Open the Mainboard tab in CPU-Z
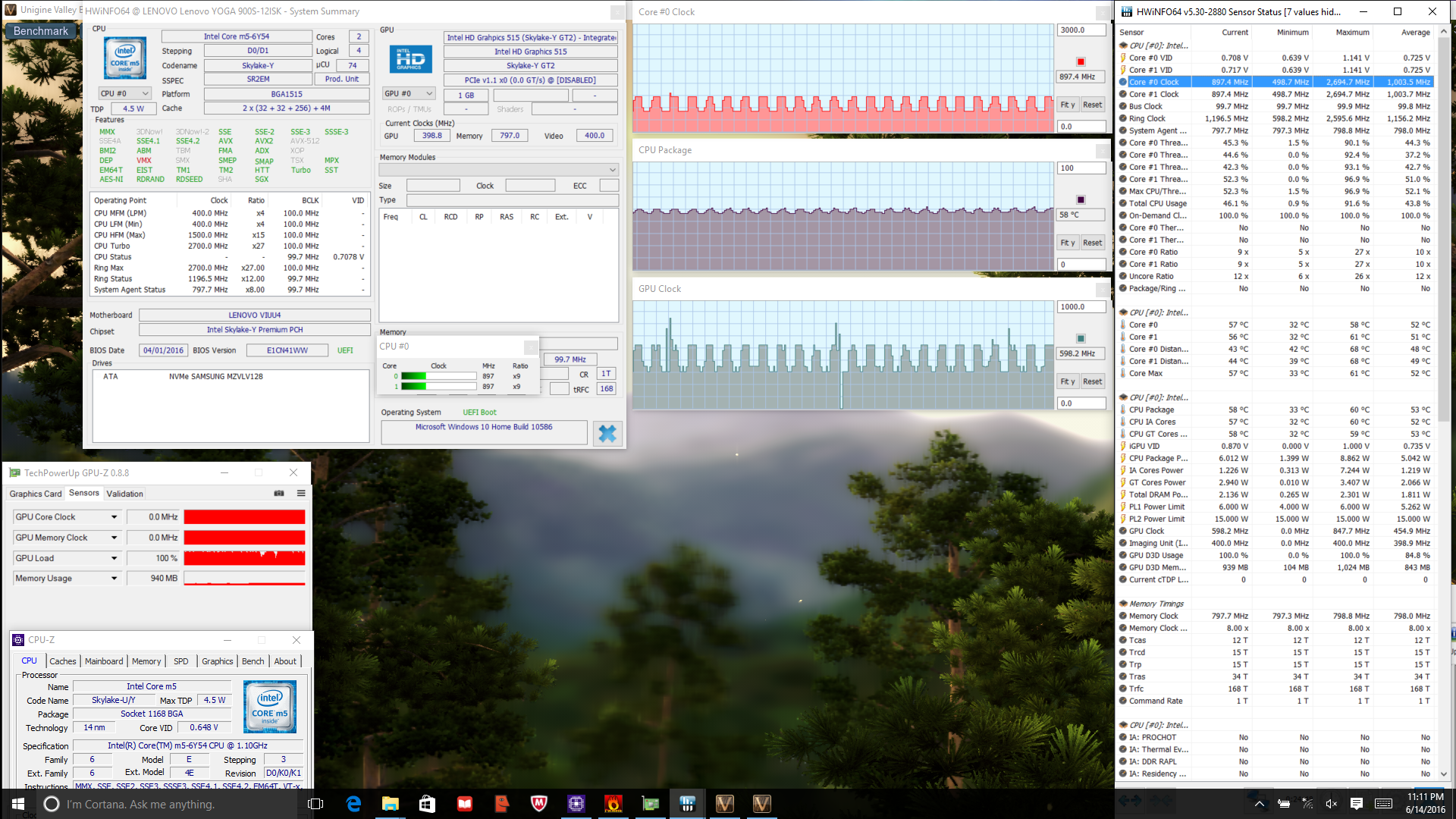This screenshot has height=819, width=1456. click(104, 661)
